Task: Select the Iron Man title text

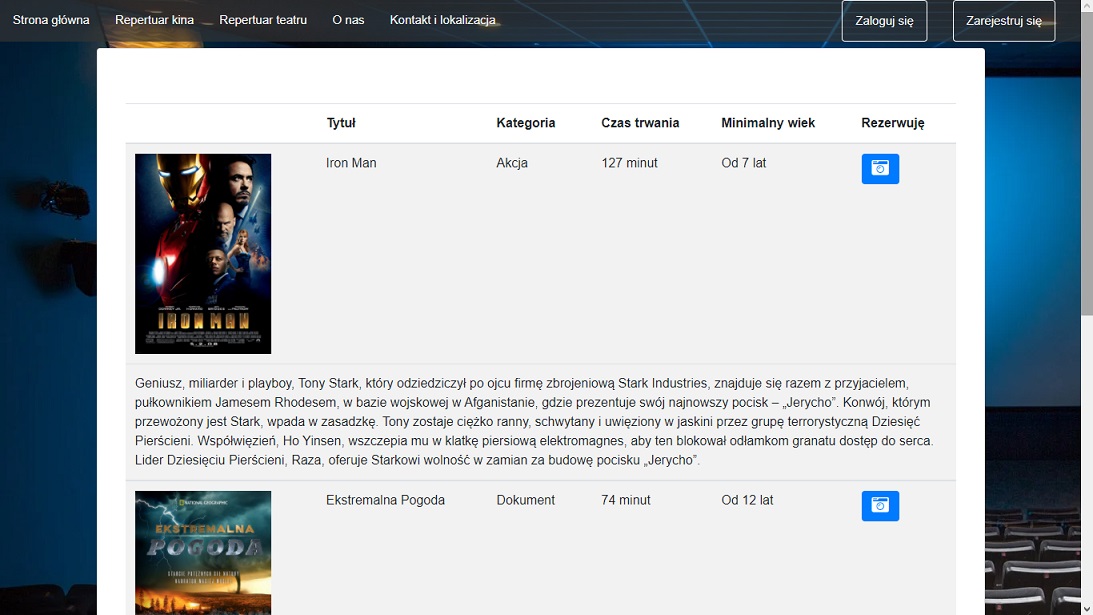Action: tap(351, 163)
